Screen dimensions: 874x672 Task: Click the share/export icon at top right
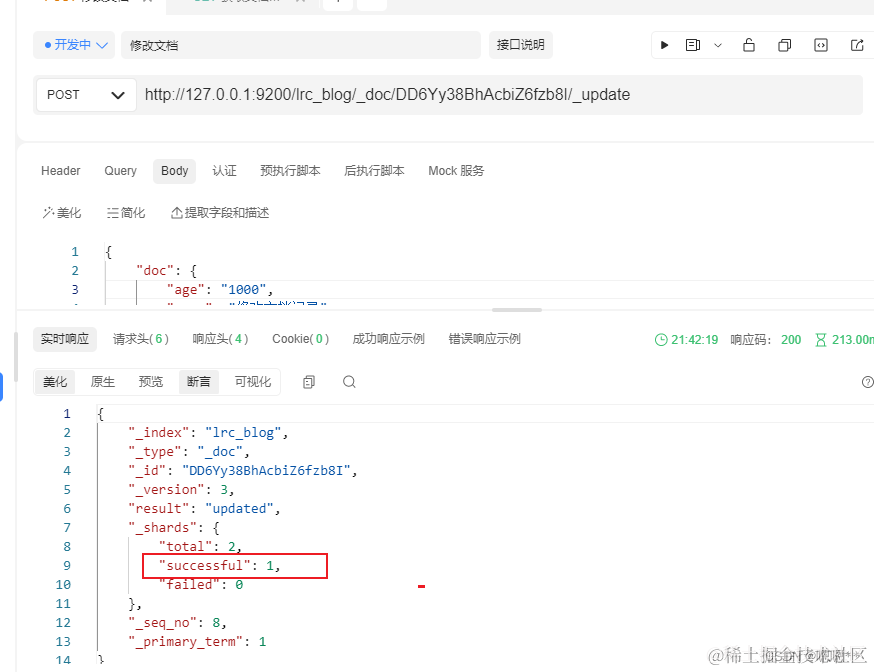tap(857, 44)
